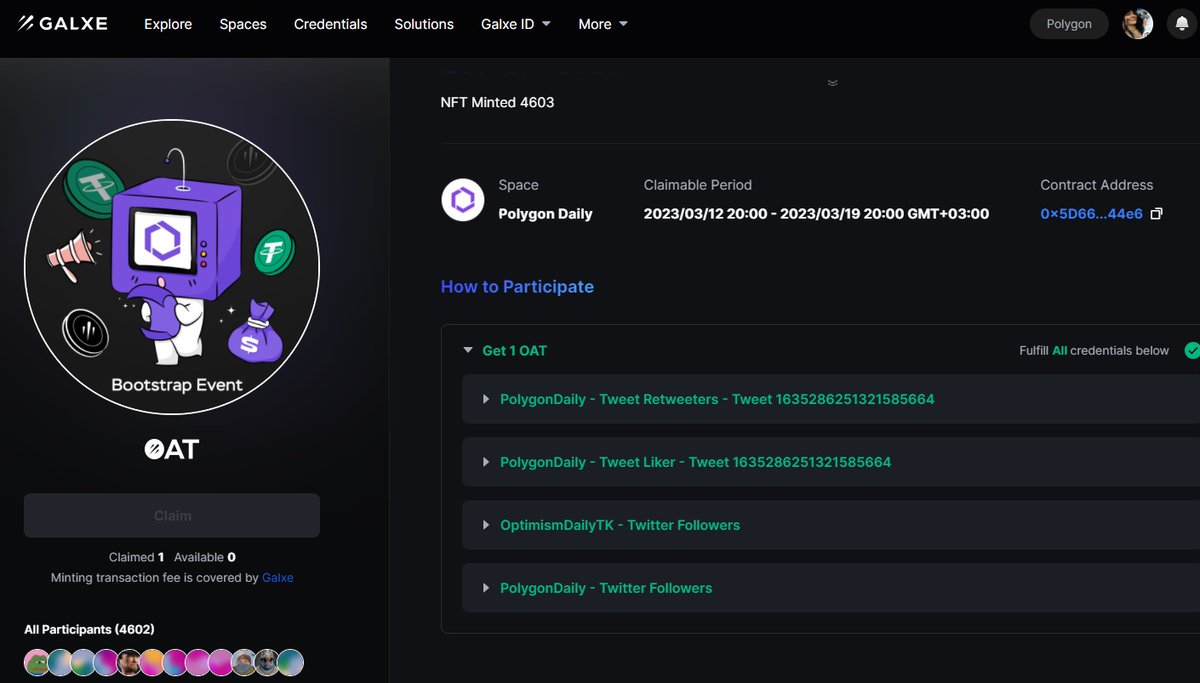Open the 0x5D66...44e6 contract address link

click(x=1091, y=214)
